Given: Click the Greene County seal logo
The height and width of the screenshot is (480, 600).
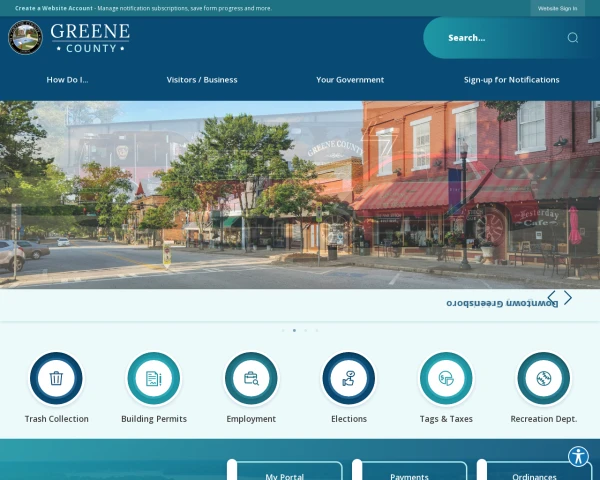Looking at the screenshot, I should point(25,38).
